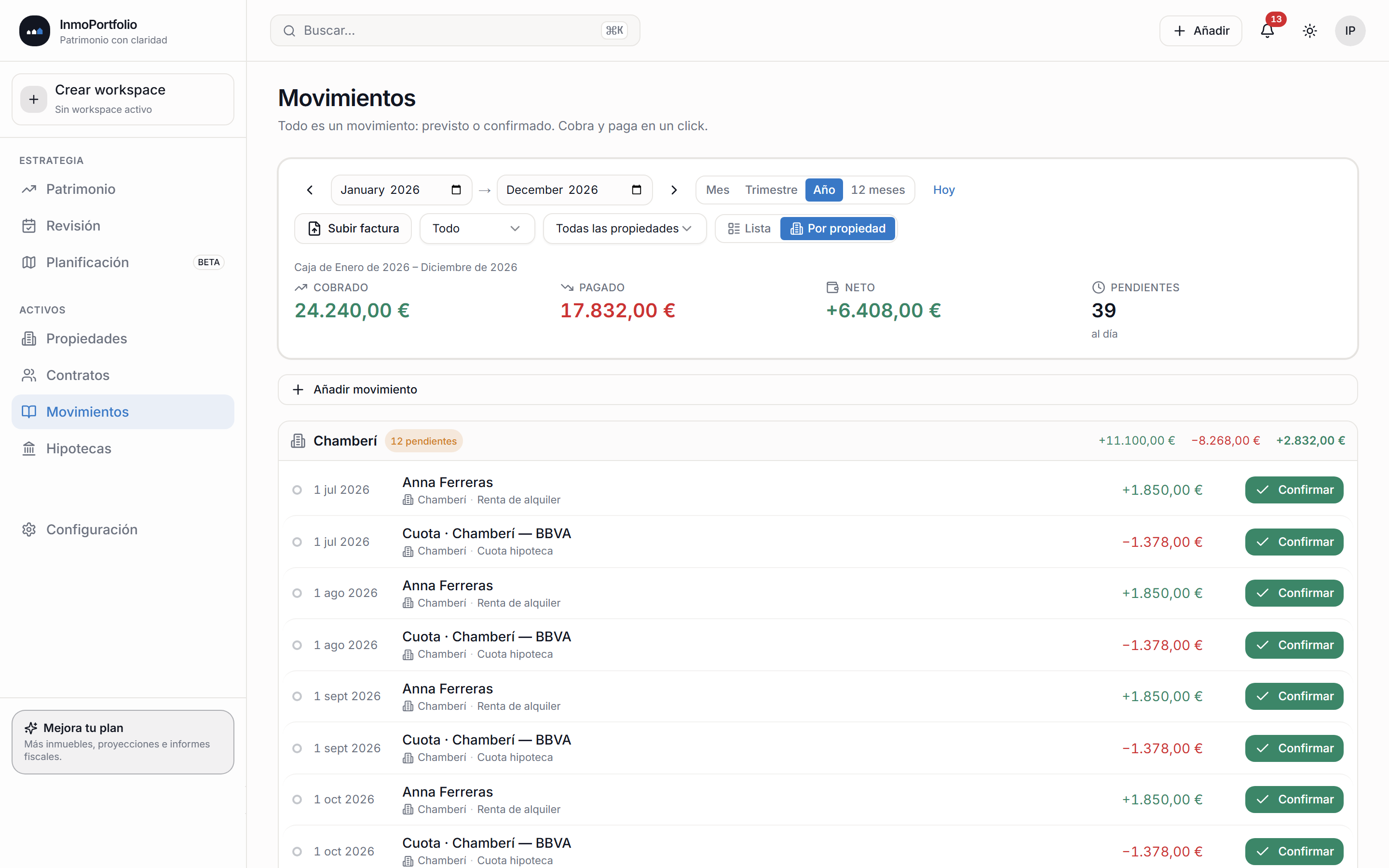The width and height of the screenshot is (1389, 868).
Task: Click the Pendientes clock icon
Action: (1098, 287)
